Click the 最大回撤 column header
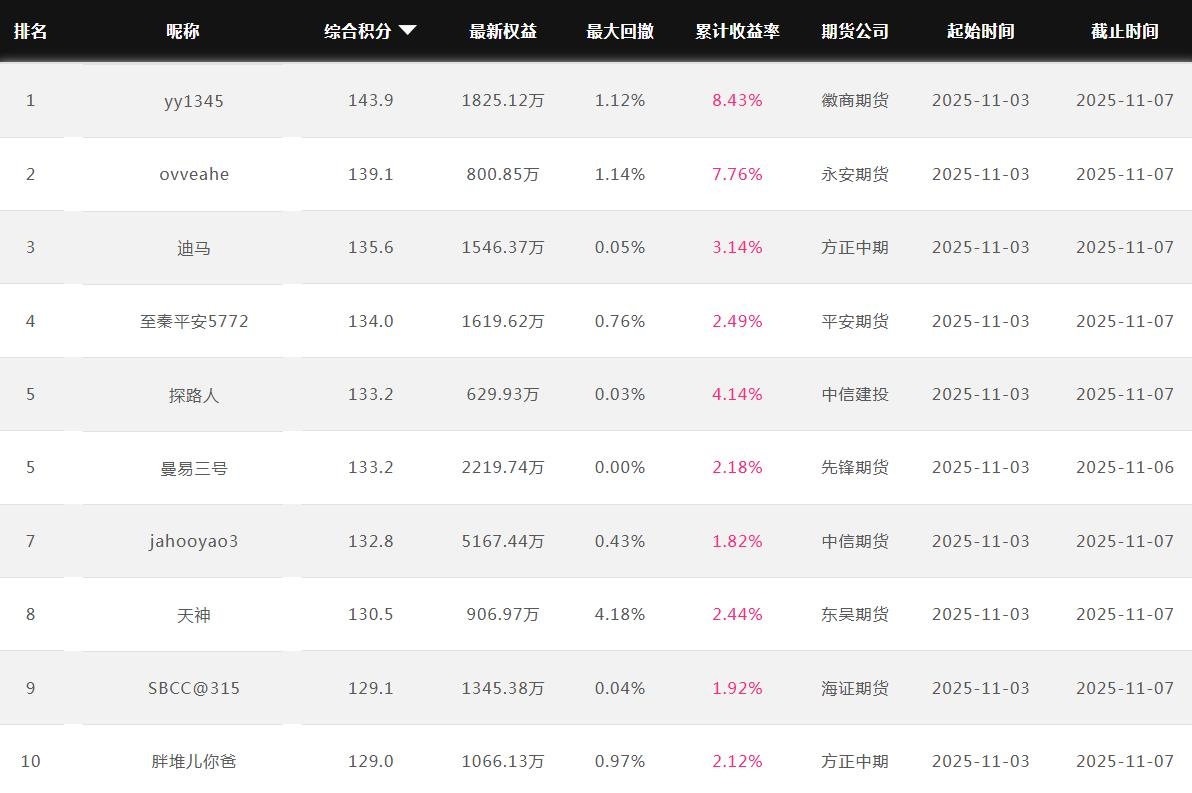 point(620,31)
